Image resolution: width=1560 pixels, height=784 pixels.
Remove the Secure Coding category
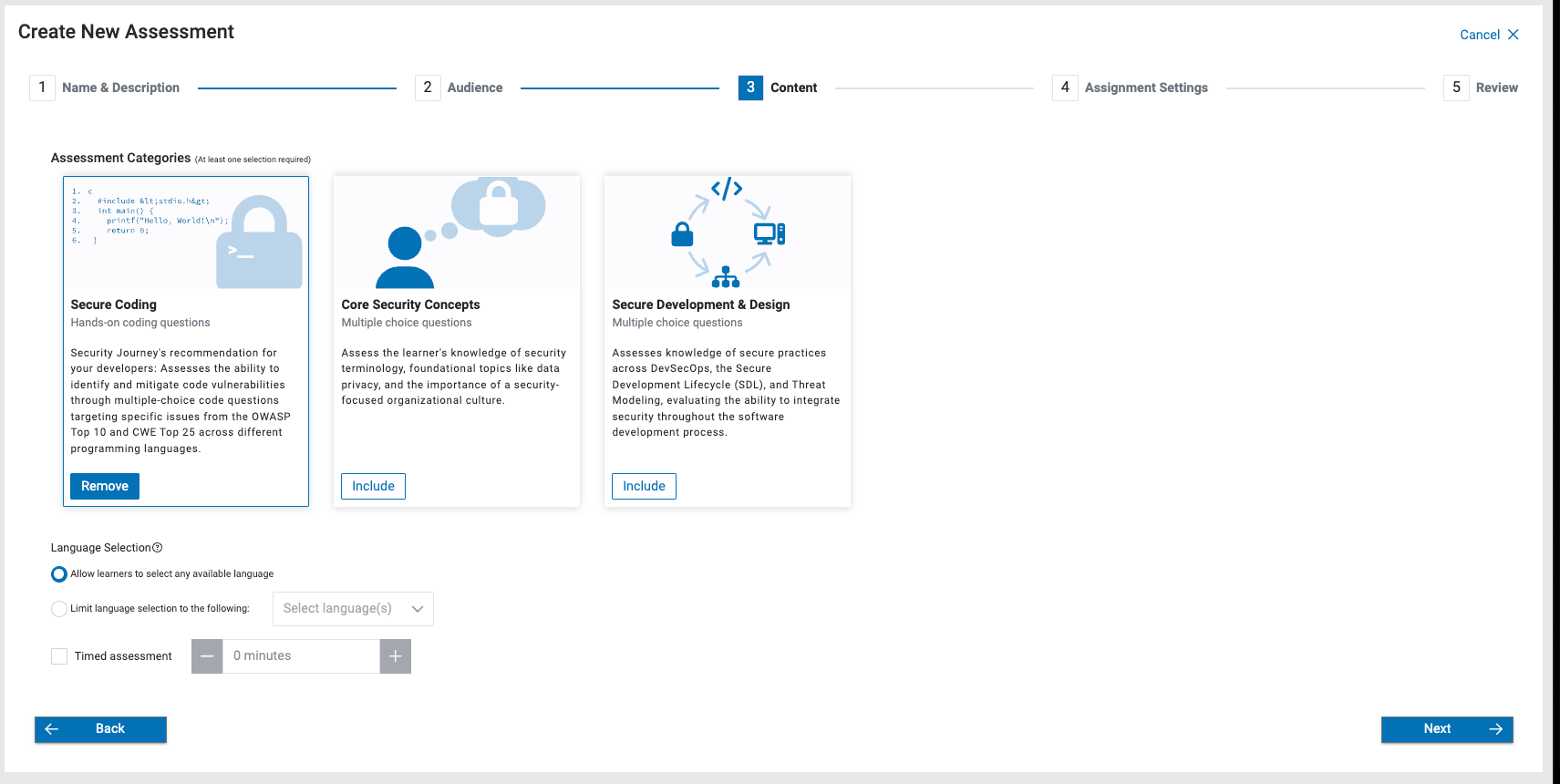tap(105, 487)
